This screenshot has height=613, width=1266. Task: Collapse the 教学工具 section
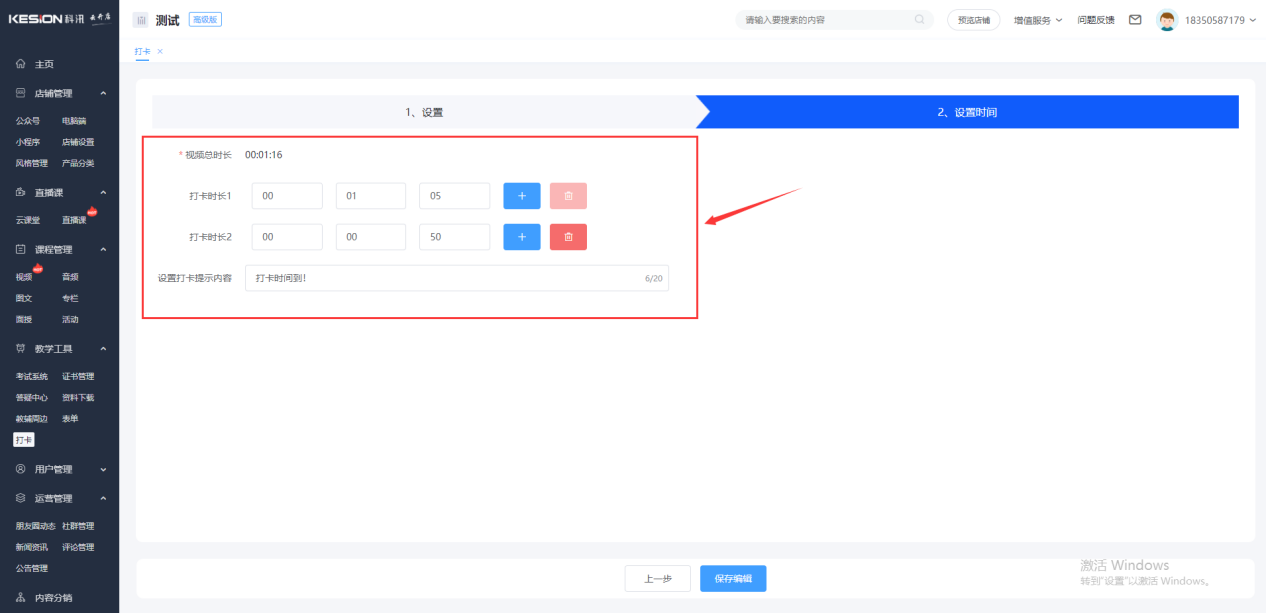point(103,349)
